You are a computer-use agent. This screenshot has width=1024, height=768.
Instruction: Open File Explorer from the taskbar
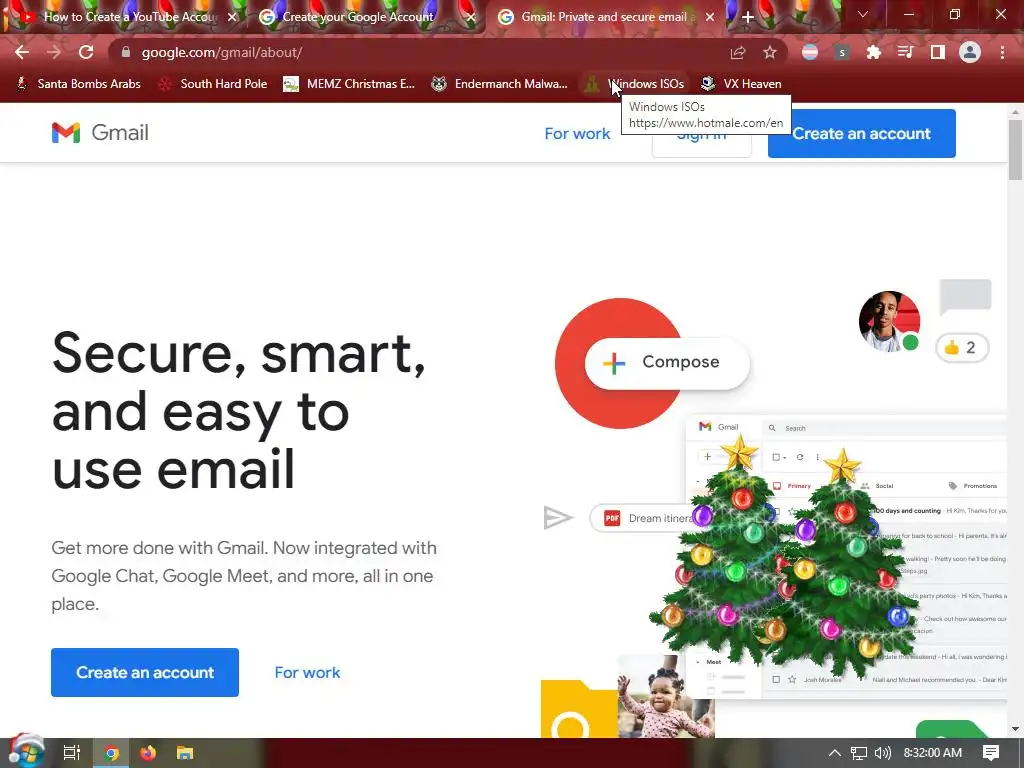(185, 753)
